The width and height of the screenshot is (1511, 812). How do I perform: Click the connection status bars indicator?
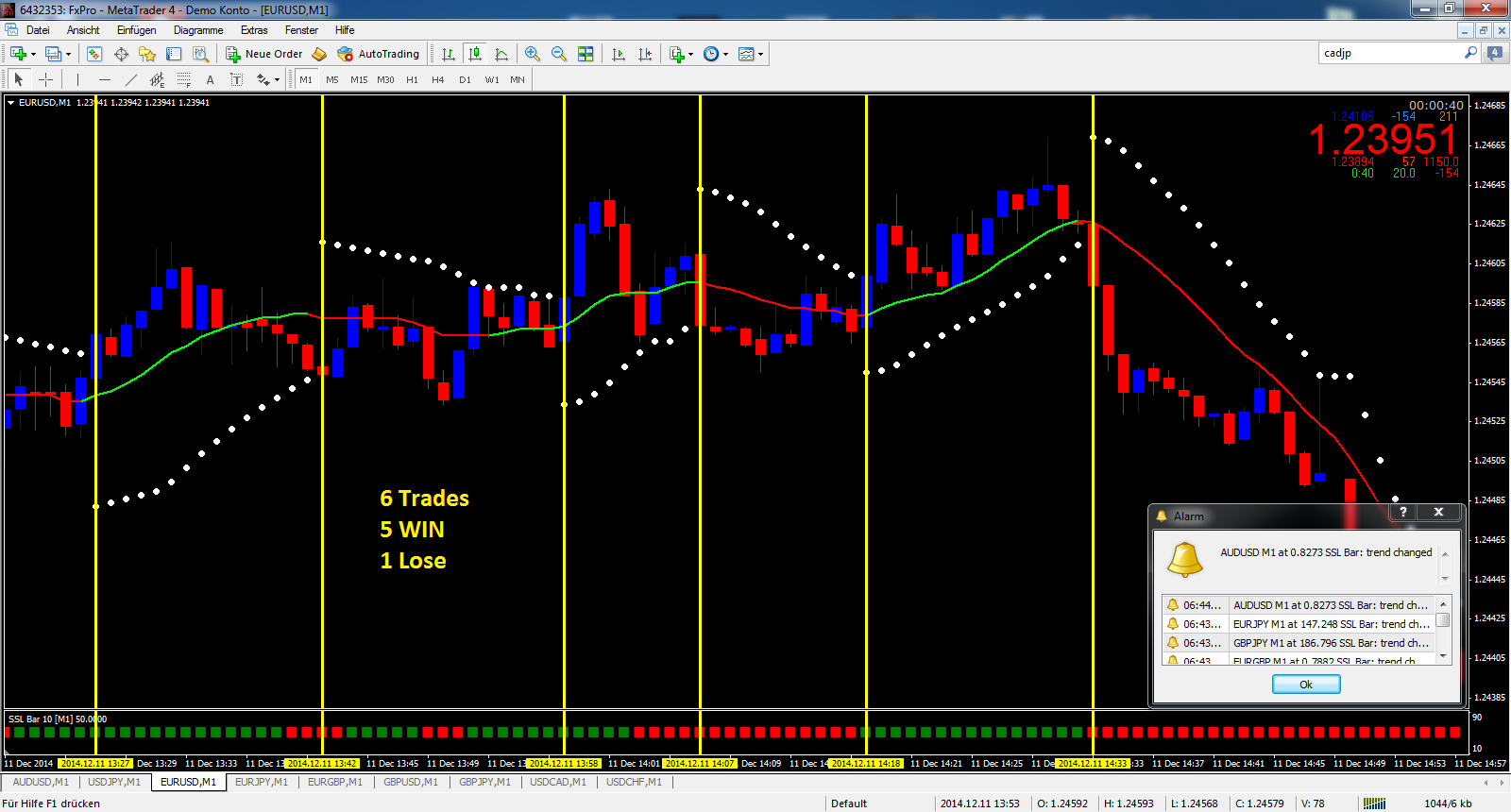tap(1375, 804)
